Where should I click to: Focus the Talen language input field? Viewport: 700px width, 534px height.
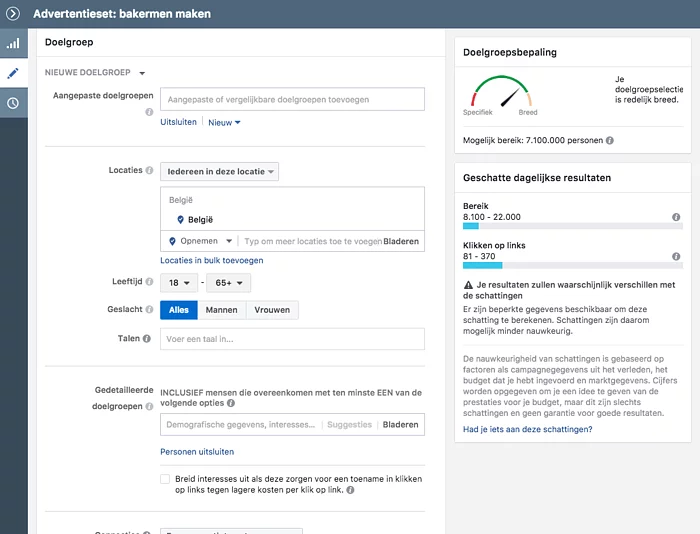pos(292,339)
